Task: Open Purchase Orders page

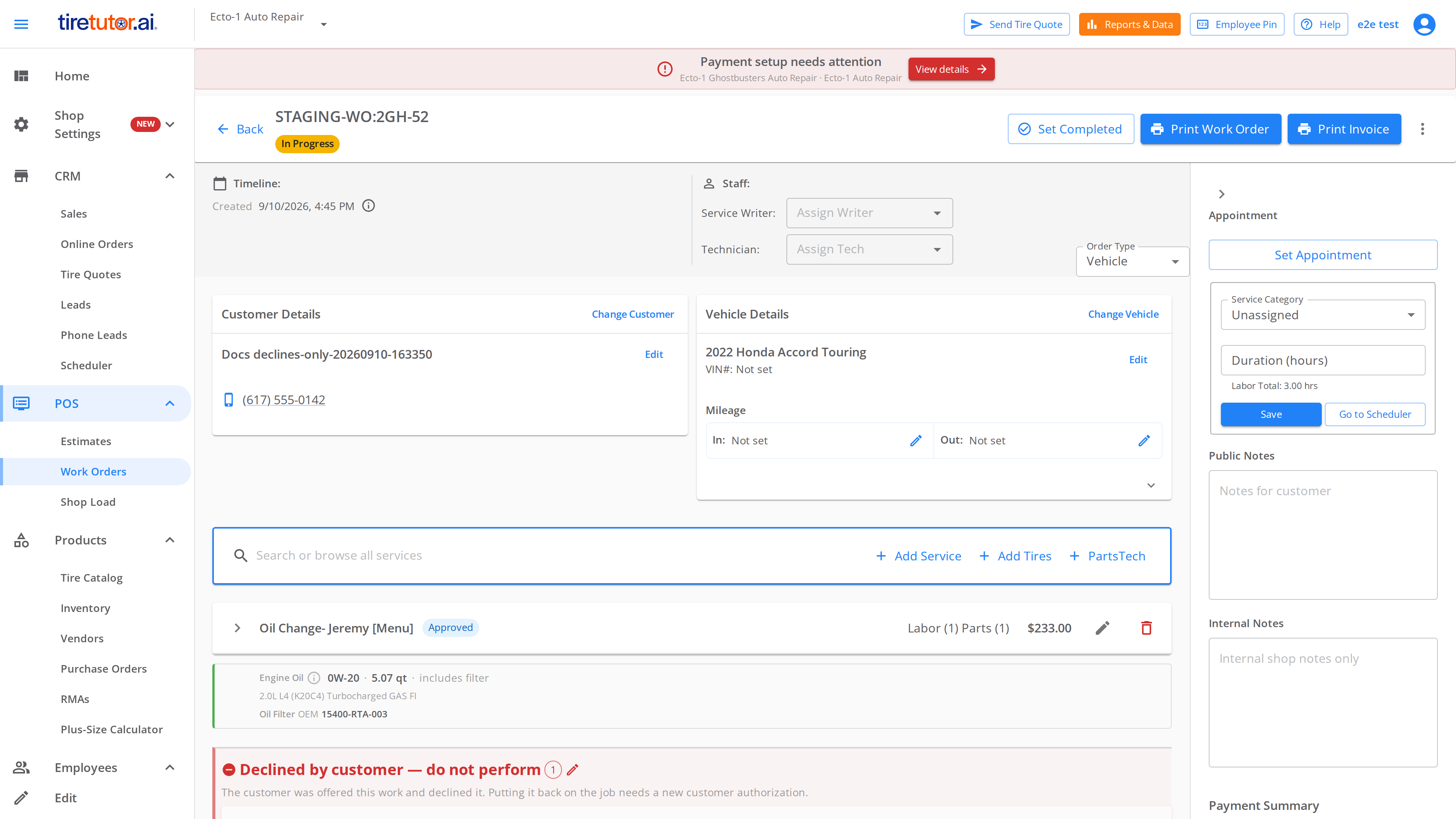Action: click(104, 668)
